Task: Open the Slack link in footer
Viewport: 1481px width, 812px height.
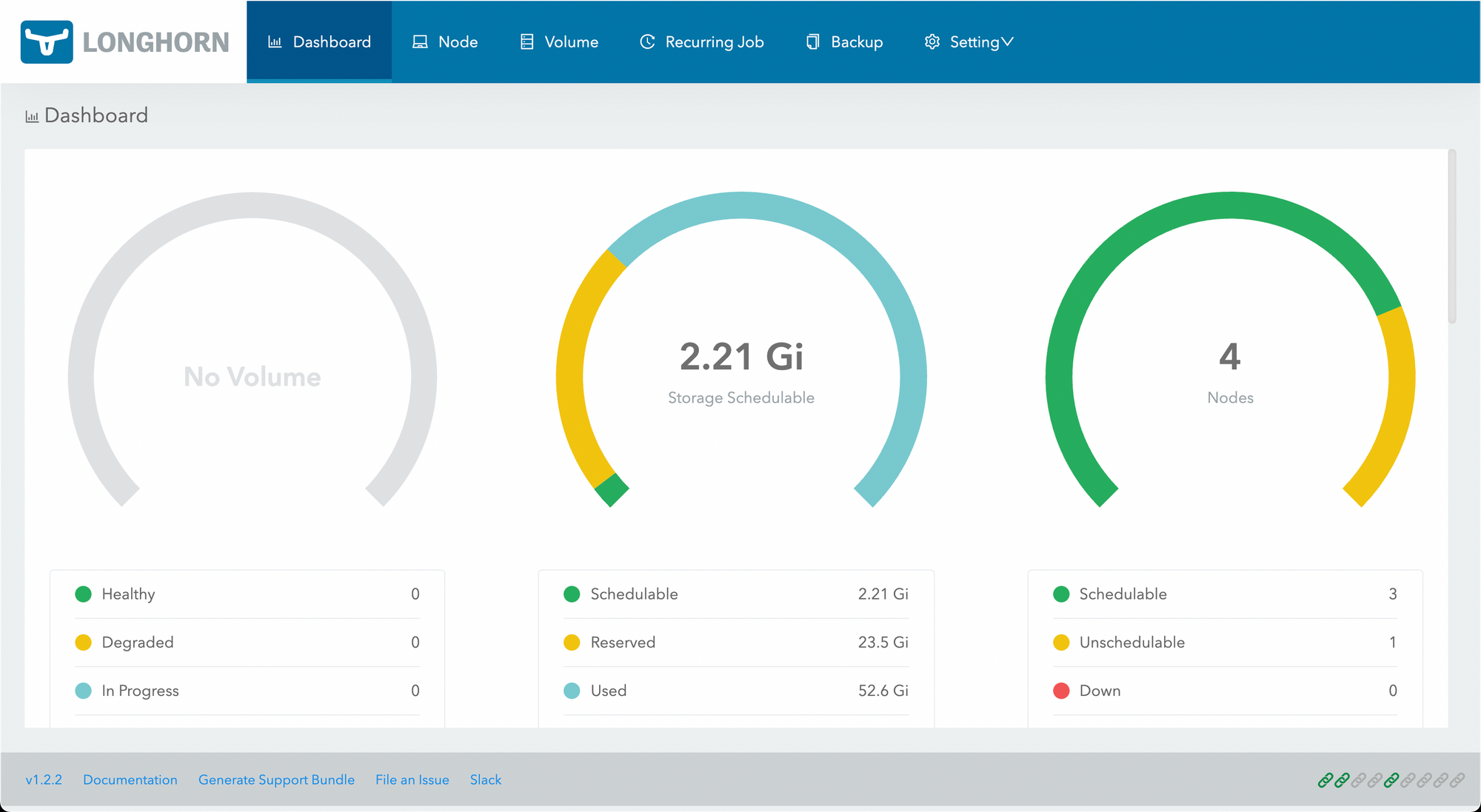Action: click(485, 780)
